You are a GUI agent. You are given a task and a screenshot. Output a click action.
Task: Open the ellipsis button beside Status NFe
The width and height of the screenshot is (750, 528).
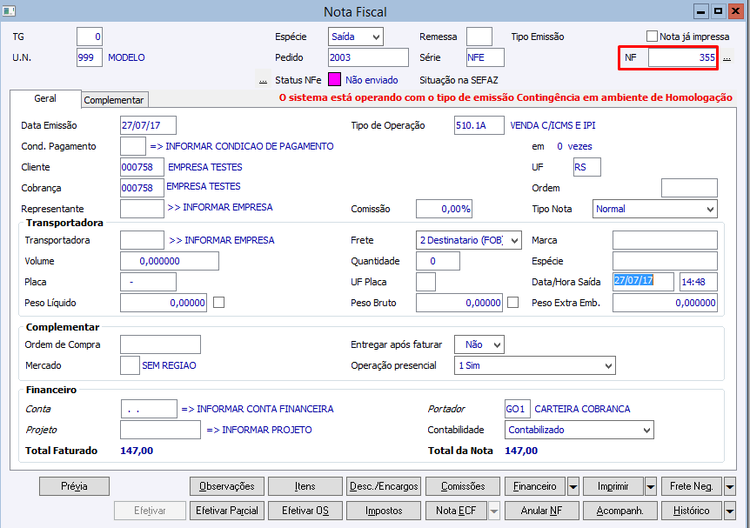[263, 81]
